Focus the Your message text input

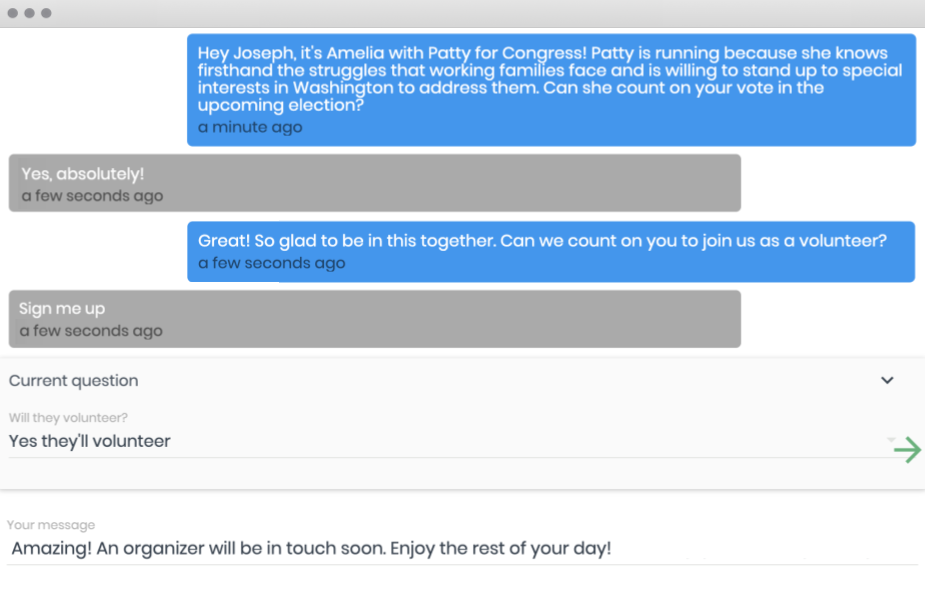(x=460, y=548)
